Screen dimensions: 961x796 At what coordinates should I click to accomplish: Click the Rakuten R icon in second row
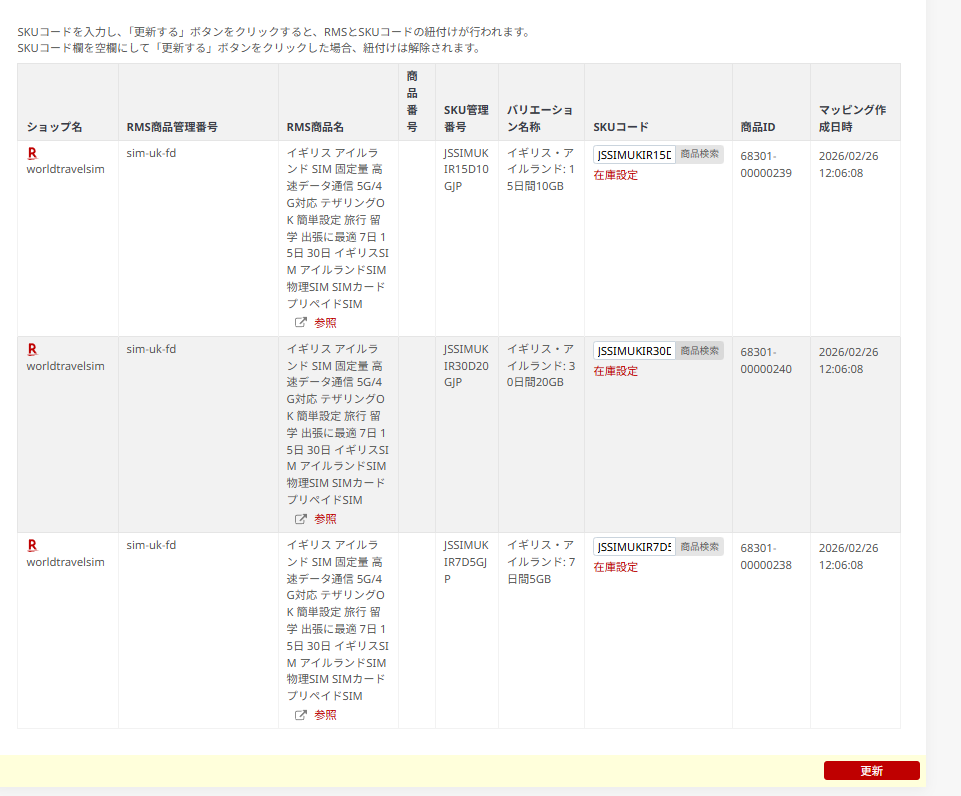click(32, 349)
